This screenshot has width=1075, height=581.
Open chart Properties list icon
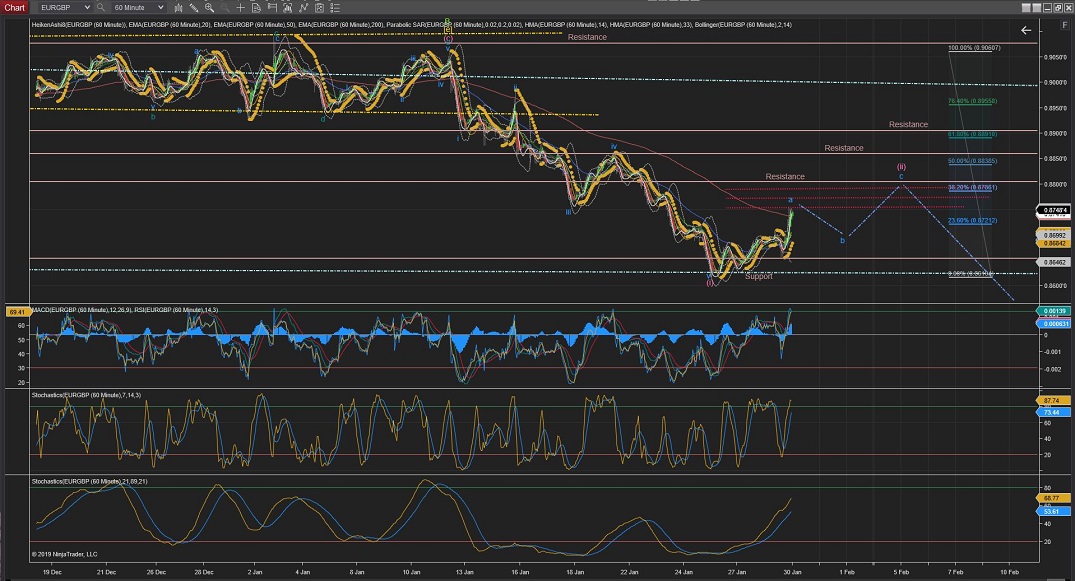(x=333, y=7)
